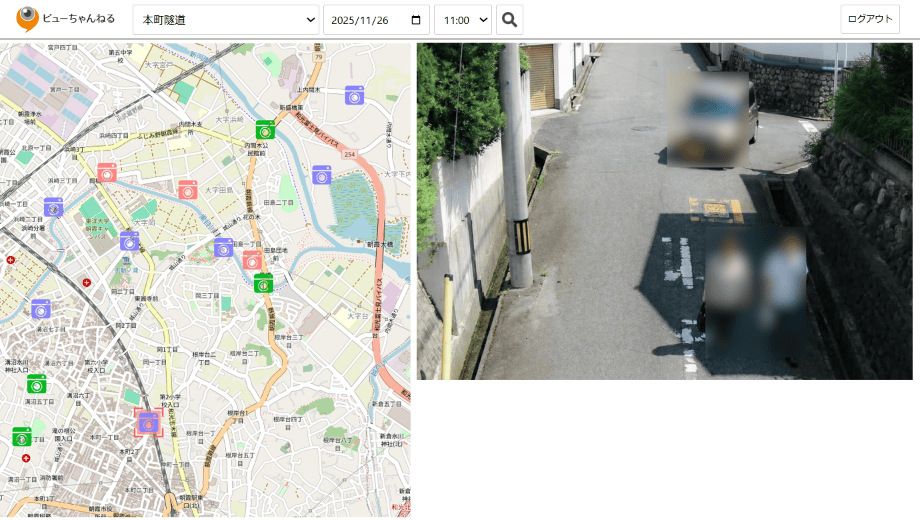Select purple camera marker west of 朝霞大橋 pond

321,175
